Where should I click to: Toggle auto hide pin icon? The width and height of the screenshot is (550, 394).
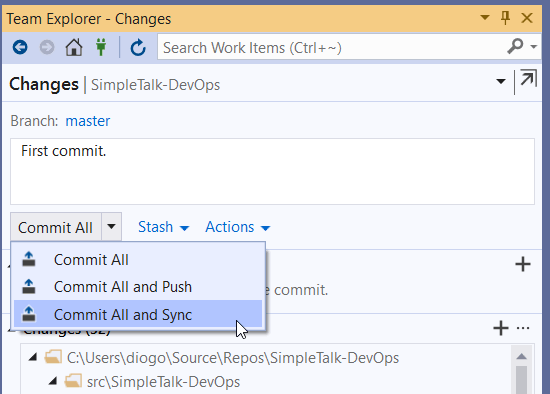[505, 18]
